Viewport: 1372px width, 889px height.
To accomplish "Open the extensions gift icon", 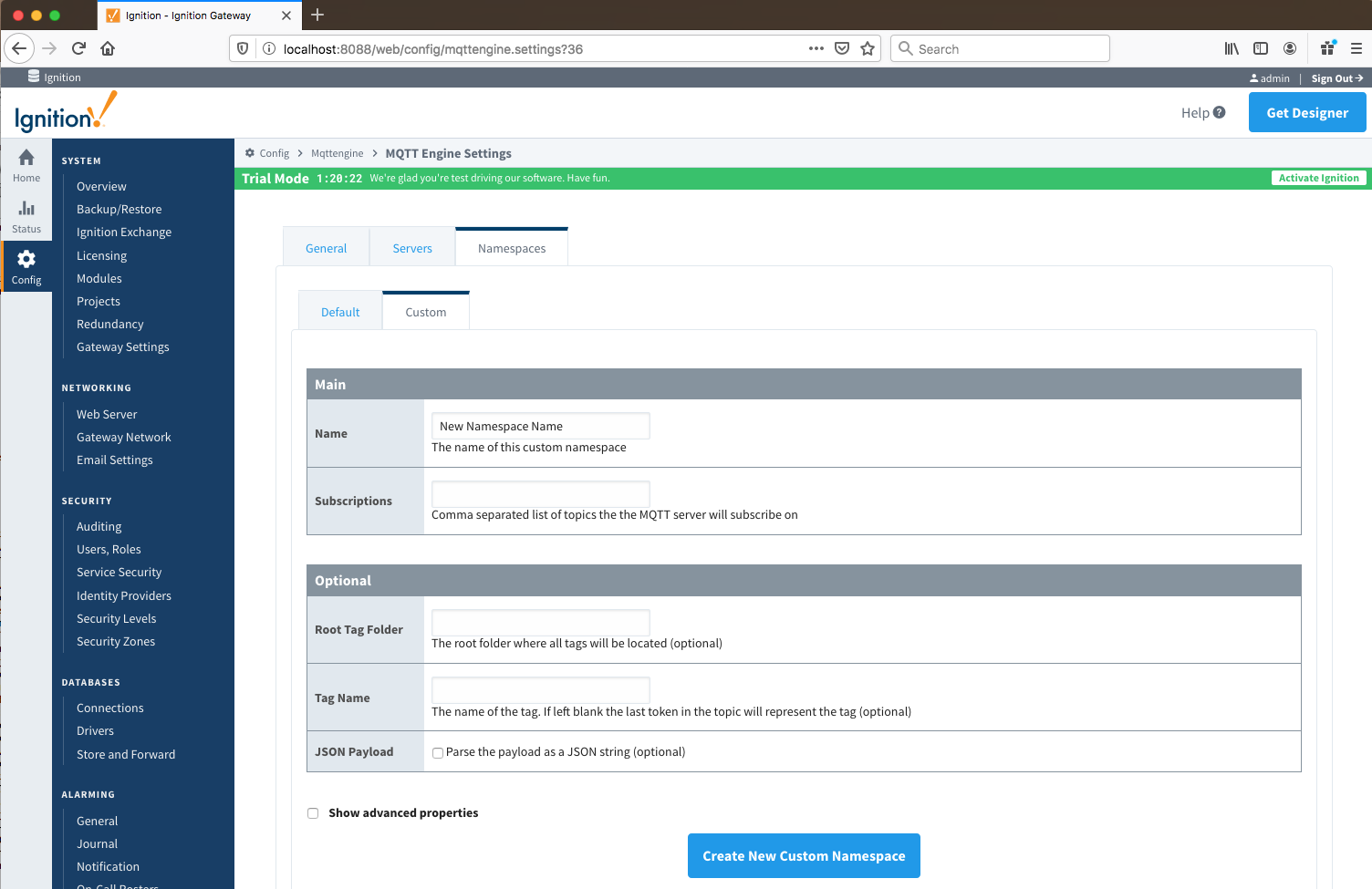I will click(1328, 48).
